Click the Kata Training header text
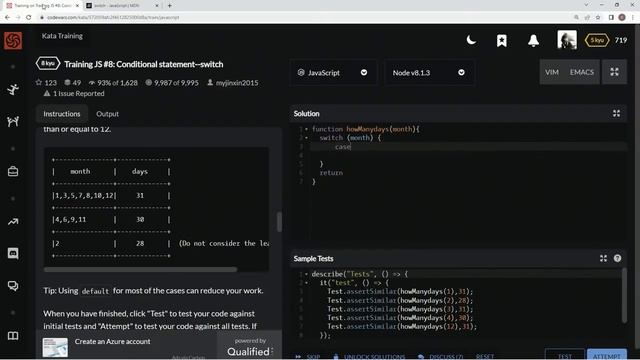This screenshot has width=640, height=360. (x=62, y=36)
